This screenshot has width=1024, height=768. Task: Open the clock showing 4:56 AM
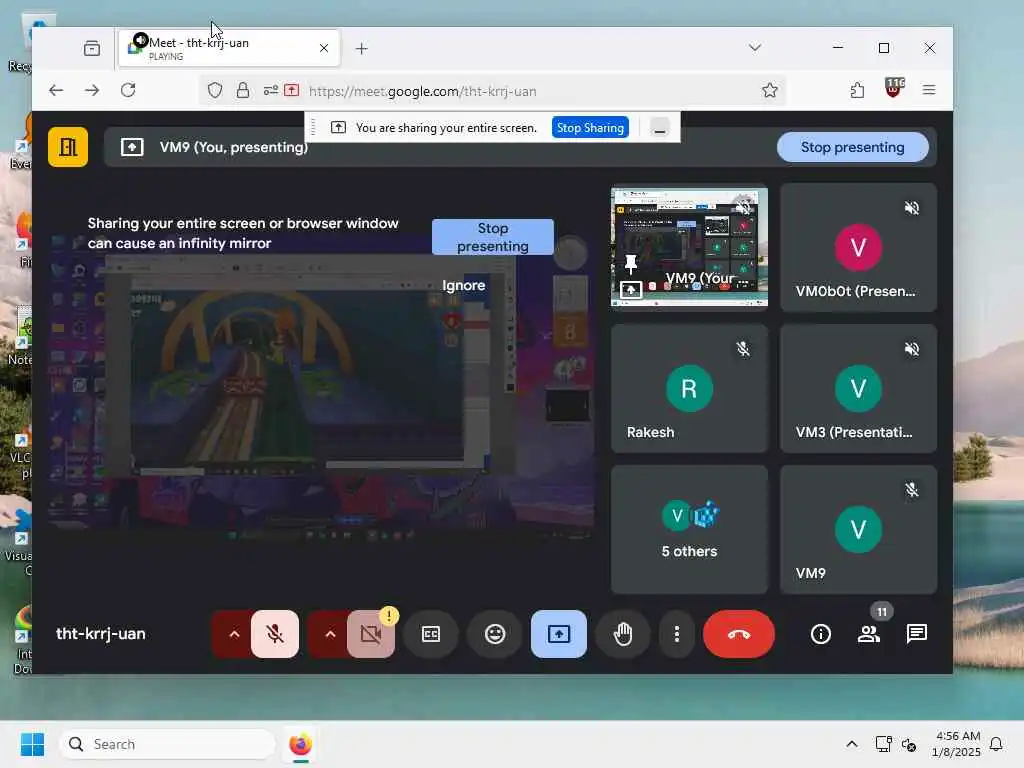click(957, 744)
